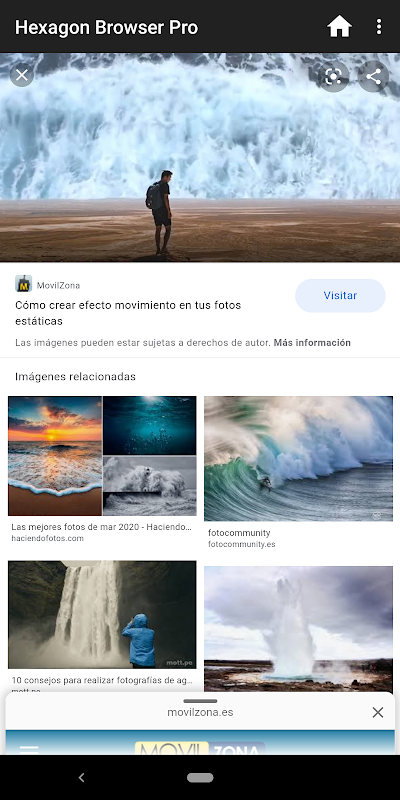Select the green surfing wave thumbnail
This screenshot has height=800, width=400.
click(298, 459)
